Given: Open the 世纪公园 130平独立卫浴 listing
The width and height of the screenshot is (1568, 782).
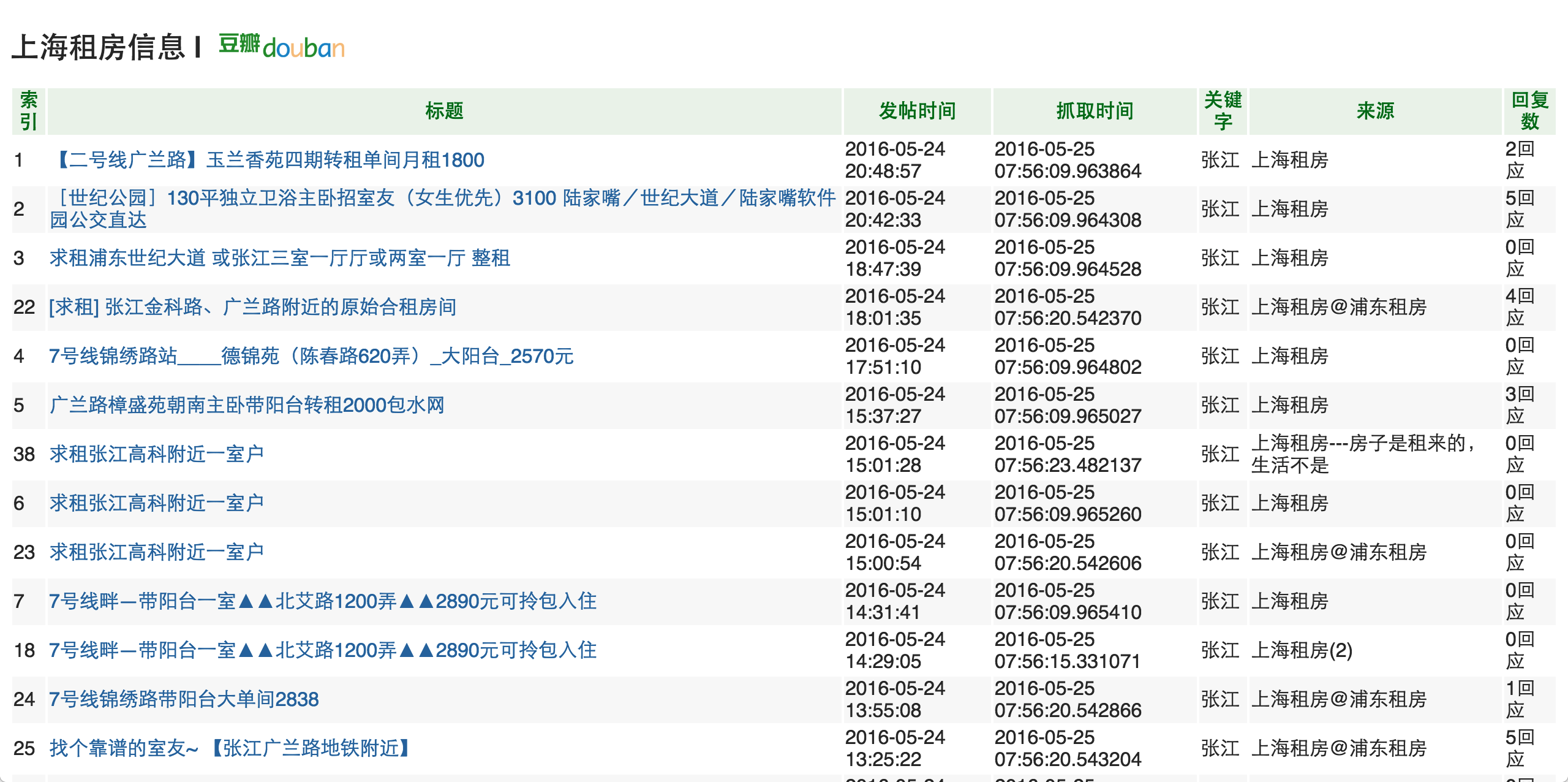Looking at the screenshot, I should [441, 199].
